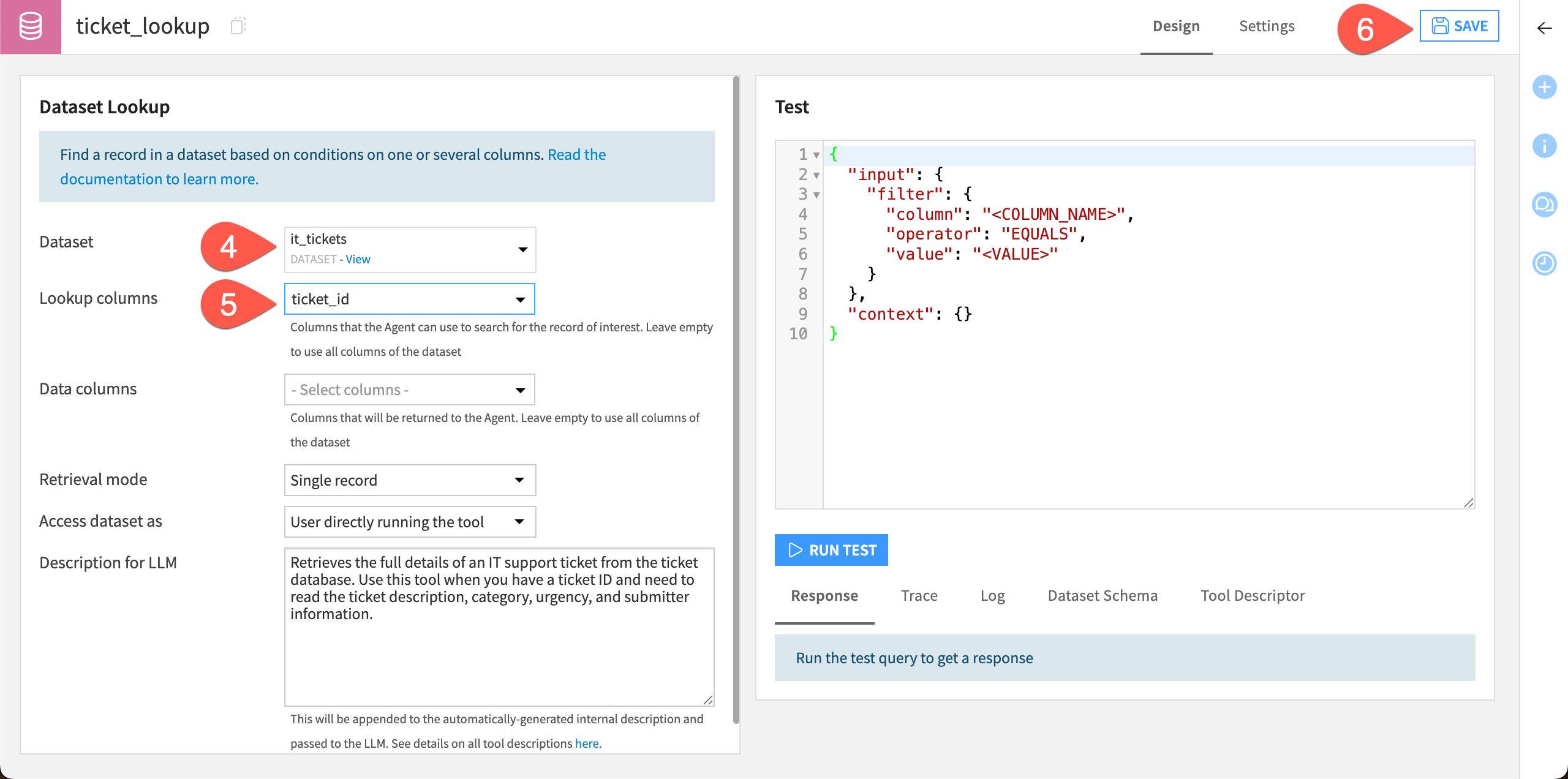Select the Tool Descriptor tab

1253,596
